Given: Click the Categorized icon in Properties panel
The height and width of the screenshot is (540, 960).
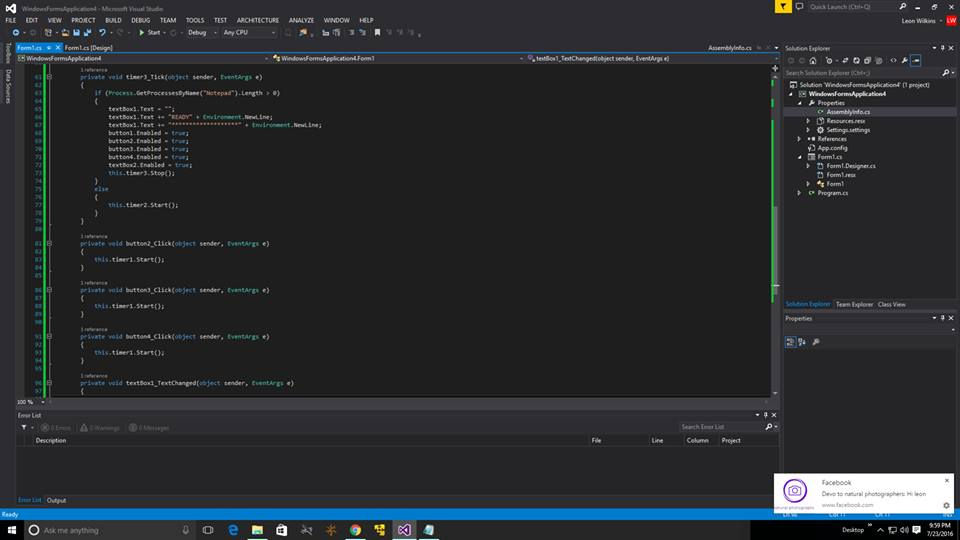Looking at the screenshot, I should tap(790, 342).
